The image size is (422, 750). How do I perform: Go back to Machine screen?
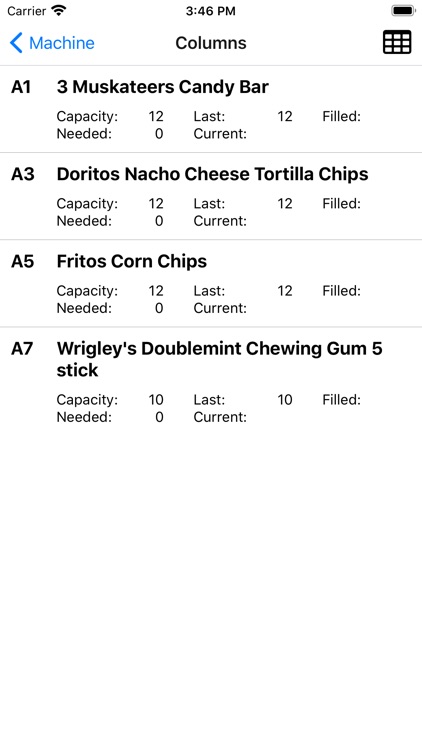[x=52, y=43]
